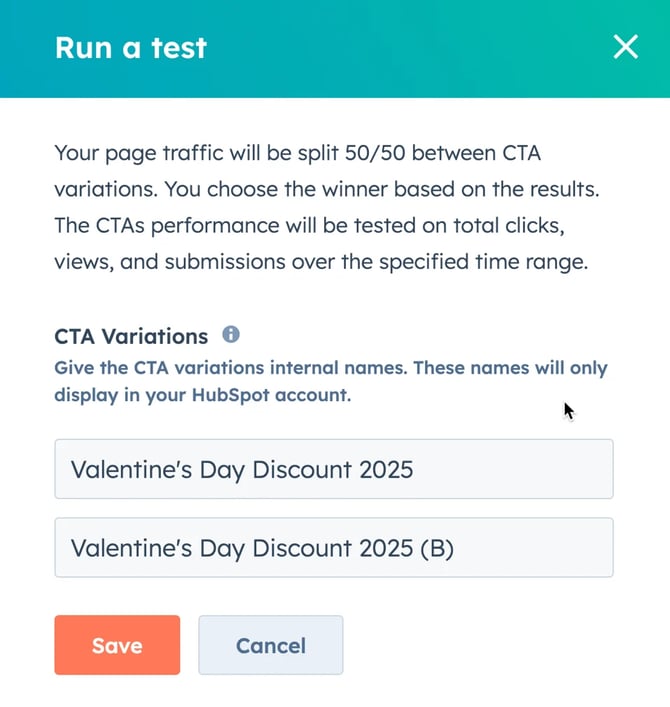
Task: Click the orange Save button
Action: [117, 645]
